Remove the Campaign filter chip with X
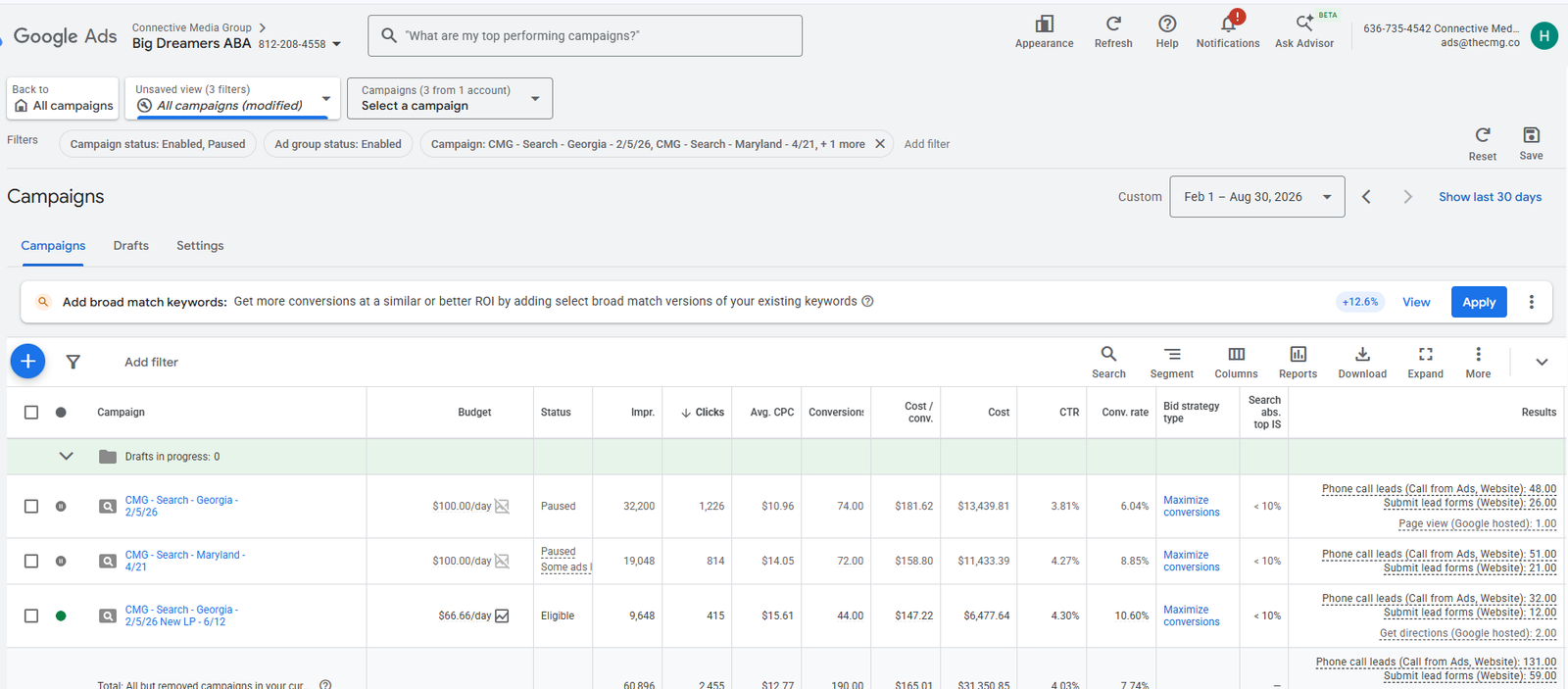The height and width of the screenshot is (689, 1568). click(x=880, y=144)
